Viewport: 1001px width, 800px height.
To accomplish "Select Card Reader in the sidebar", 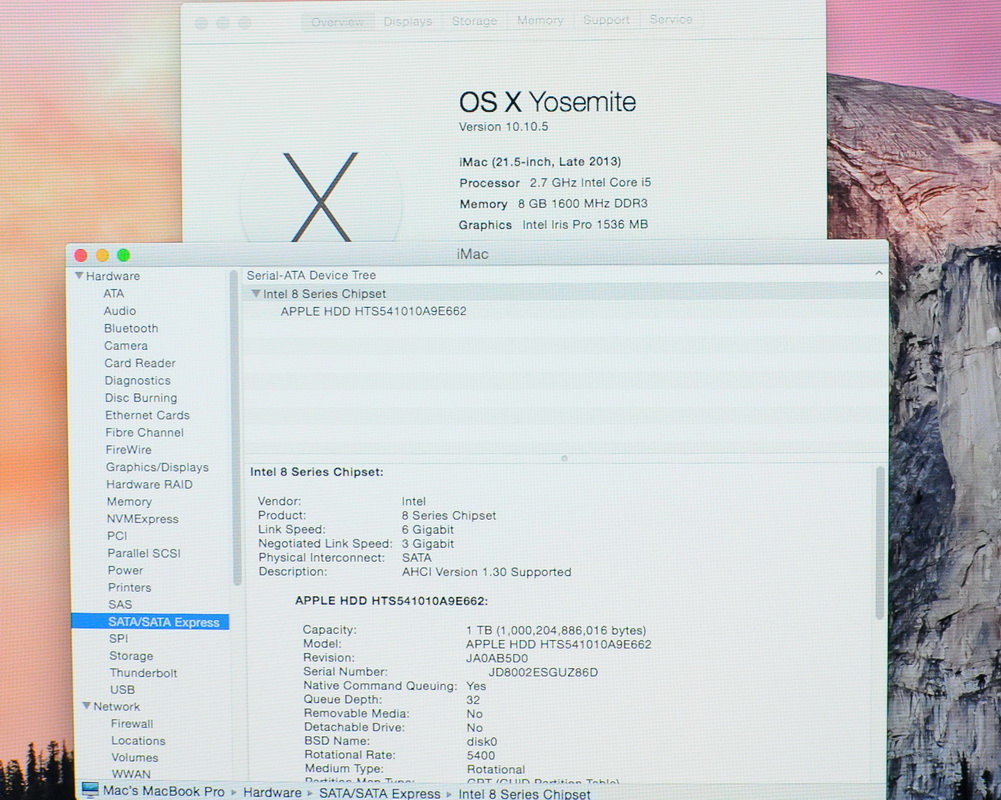I will tap(140, 363).
